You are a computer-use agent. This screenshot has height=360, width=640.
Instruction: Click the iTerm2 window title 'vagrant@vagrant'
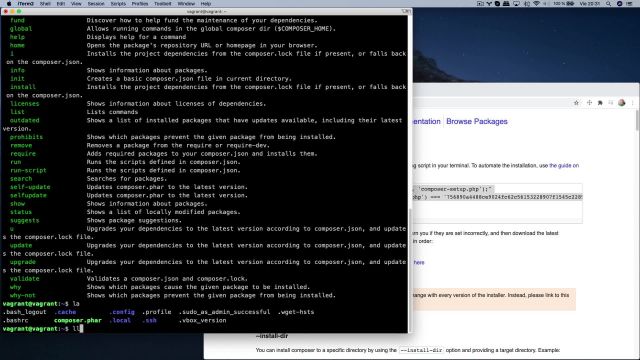point(206,11)
